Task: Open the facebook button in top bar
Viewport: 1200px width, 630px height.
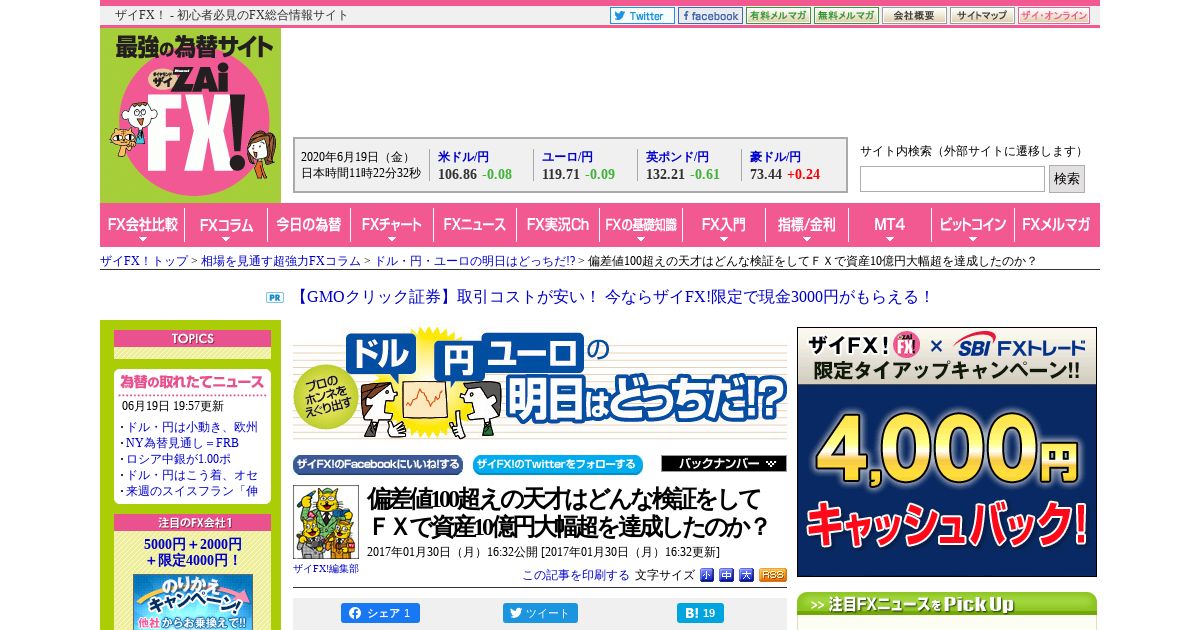Action: pos(710,16)
